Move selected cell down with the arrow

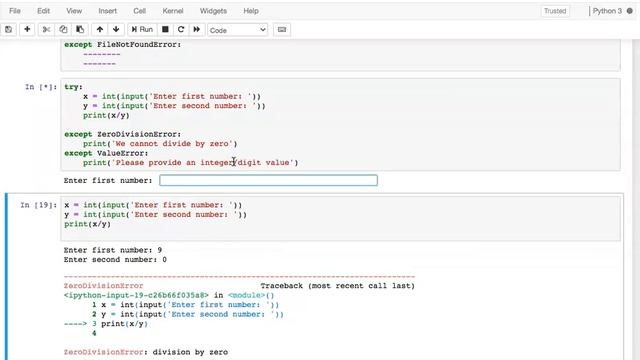116,29
